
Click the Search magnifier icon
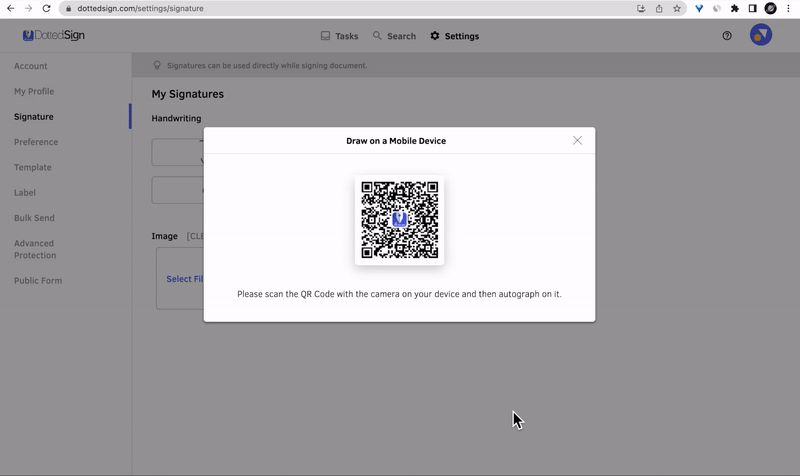(x=377, y=35)
